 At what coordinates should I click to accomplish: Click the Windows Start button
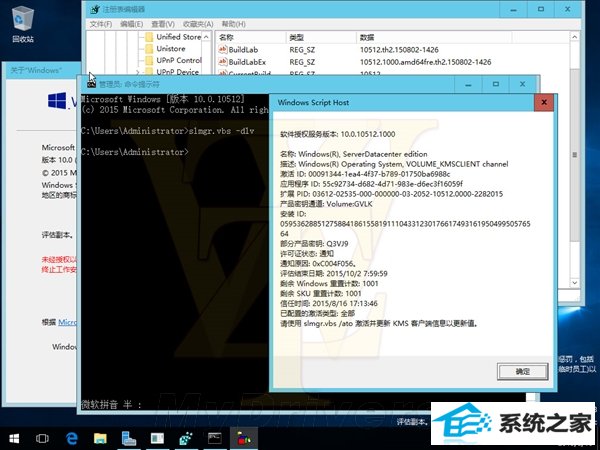(x=14, y=439)
